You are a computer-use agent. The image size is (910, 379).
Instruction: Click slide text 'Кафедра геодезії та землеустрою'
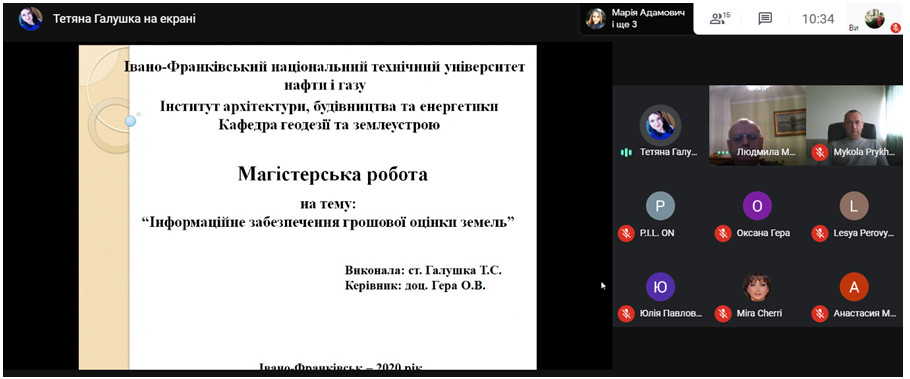point(328,124)
